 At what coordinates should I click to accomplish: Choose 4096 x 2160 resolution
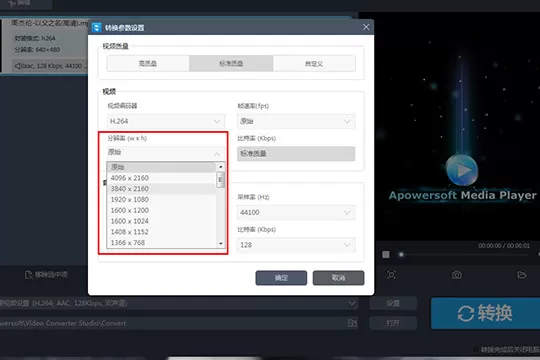[162, 178]
